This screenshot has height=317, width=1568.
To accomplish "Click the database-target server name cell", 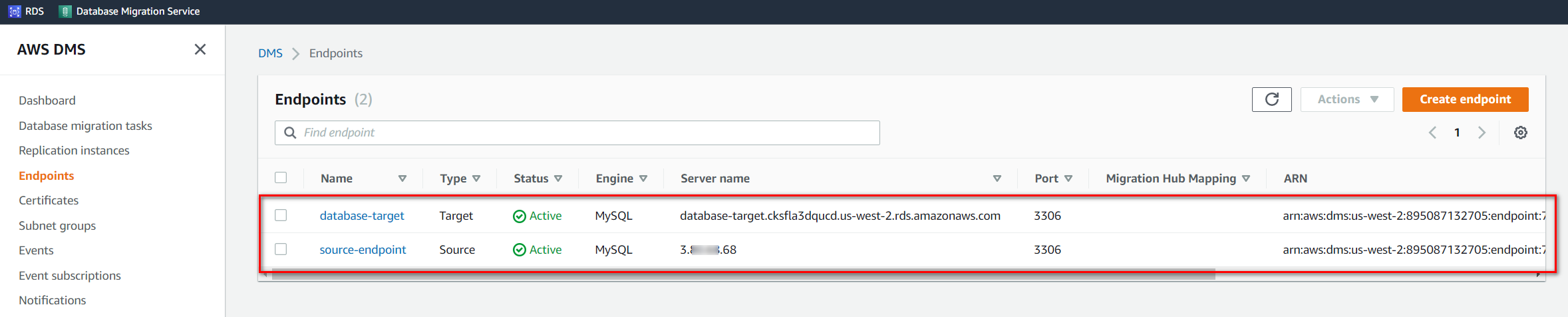I will point(840,216).
